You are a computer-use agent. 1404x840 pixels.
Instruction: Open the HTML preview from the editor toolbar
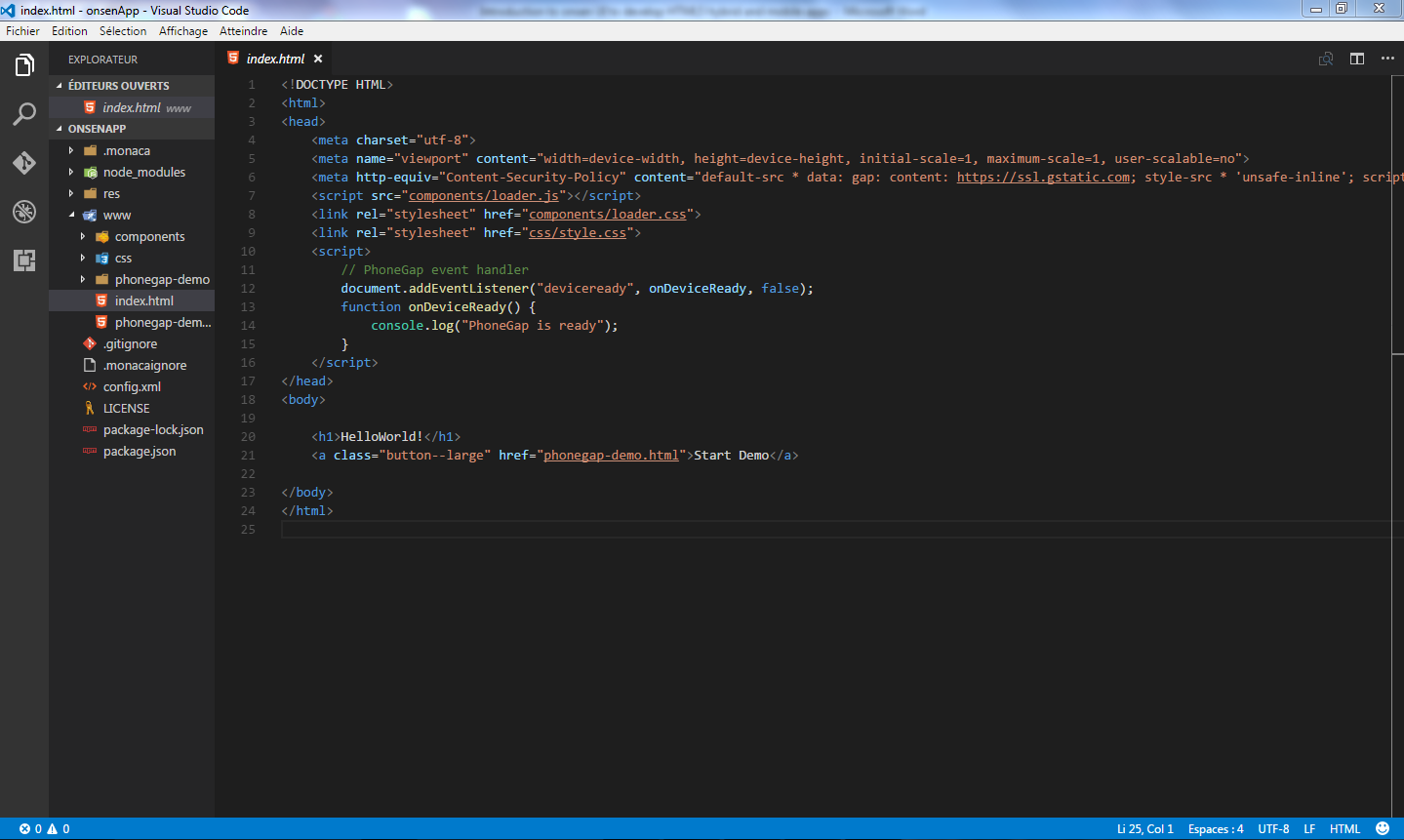[x=1325, y=59]
